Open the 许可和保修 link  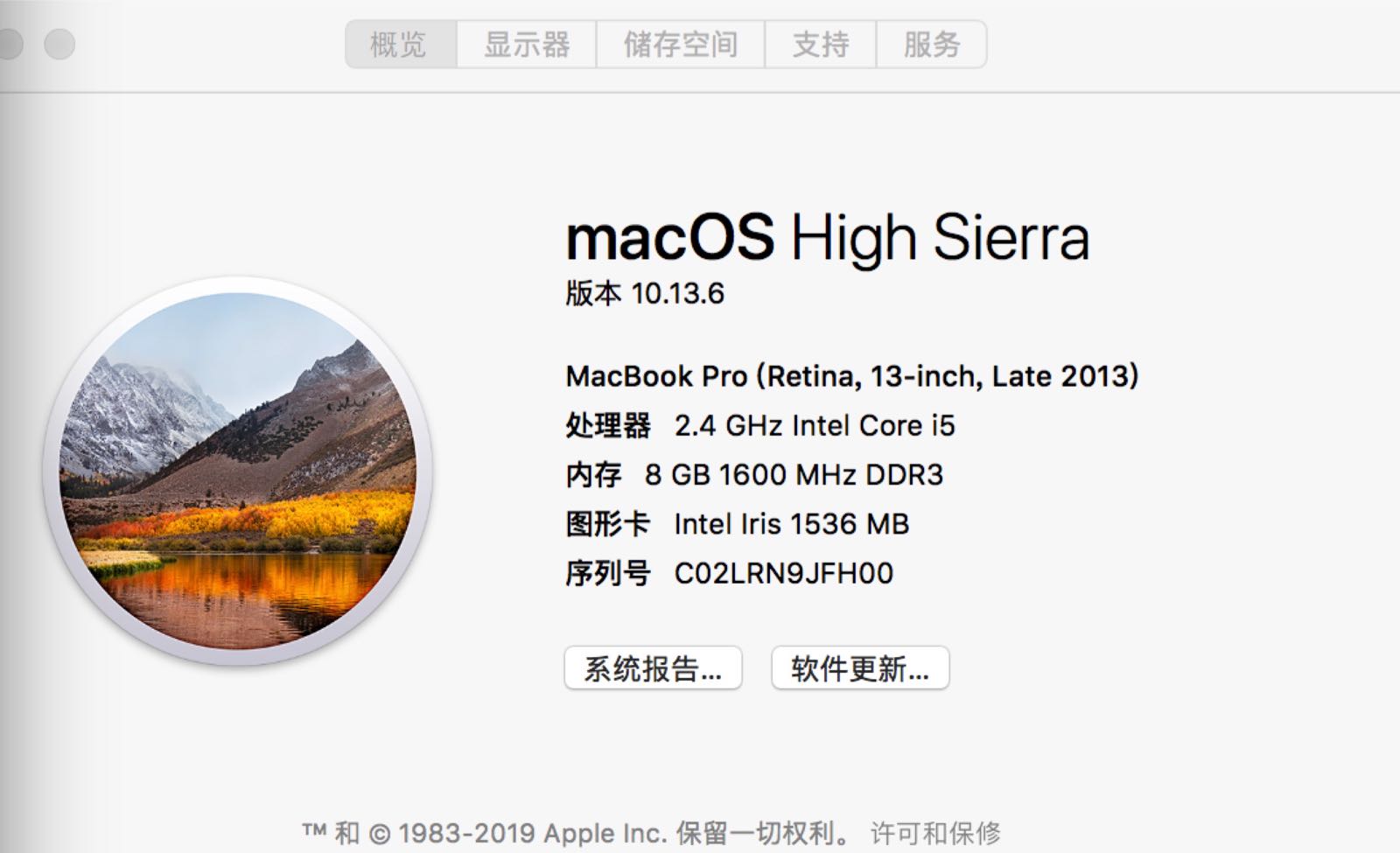[x=934, y=833]
